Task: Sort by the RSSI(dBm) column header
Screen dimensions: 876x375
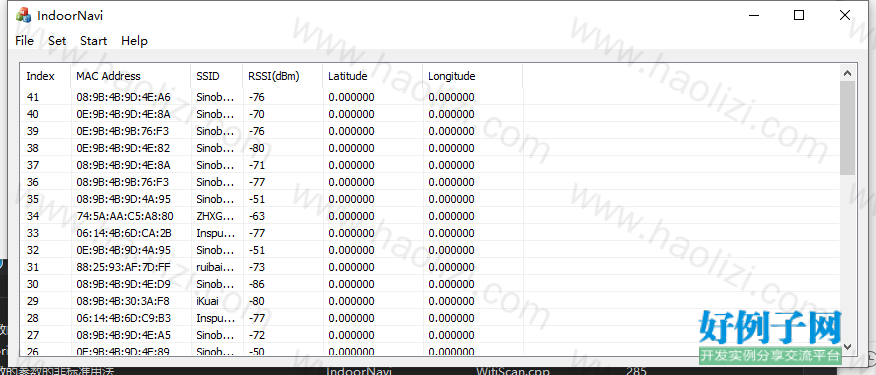Action: [283, 76]
